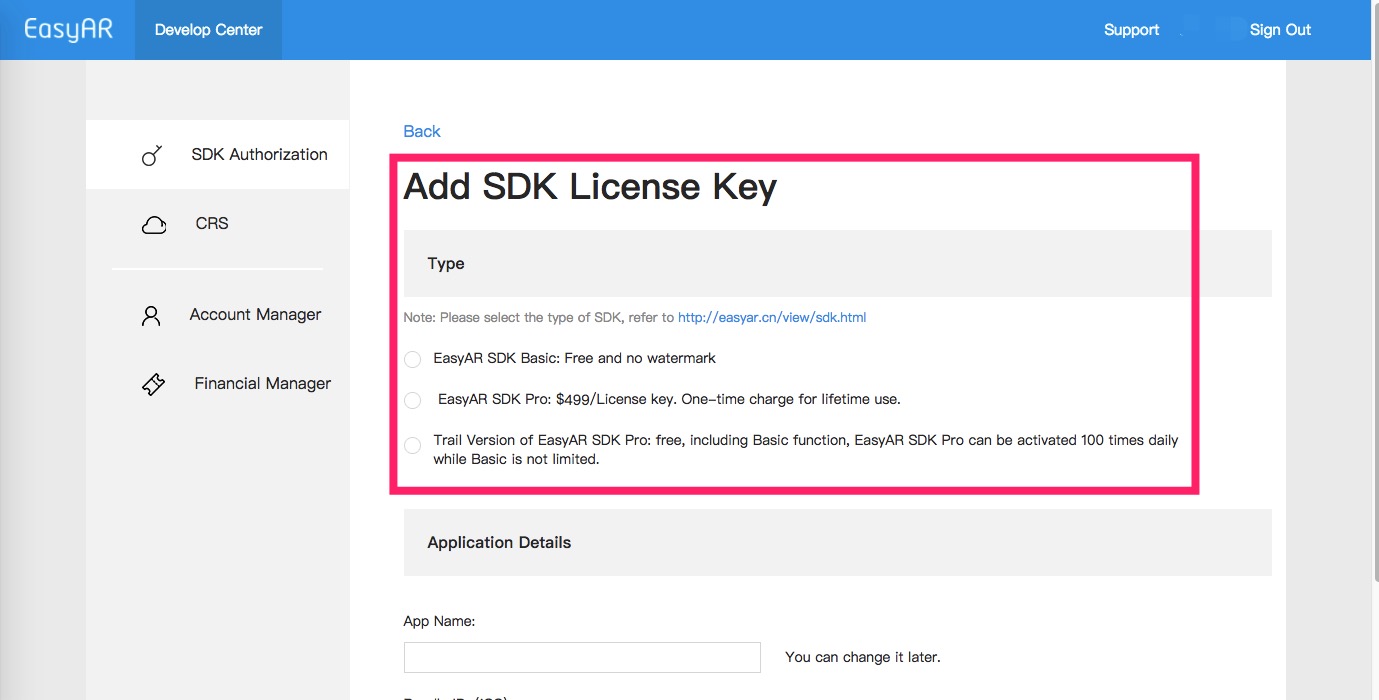The width and height of the screenshot is (1379, 700).
Task: Click the Add SDK License Key heading
Action: 590,187
